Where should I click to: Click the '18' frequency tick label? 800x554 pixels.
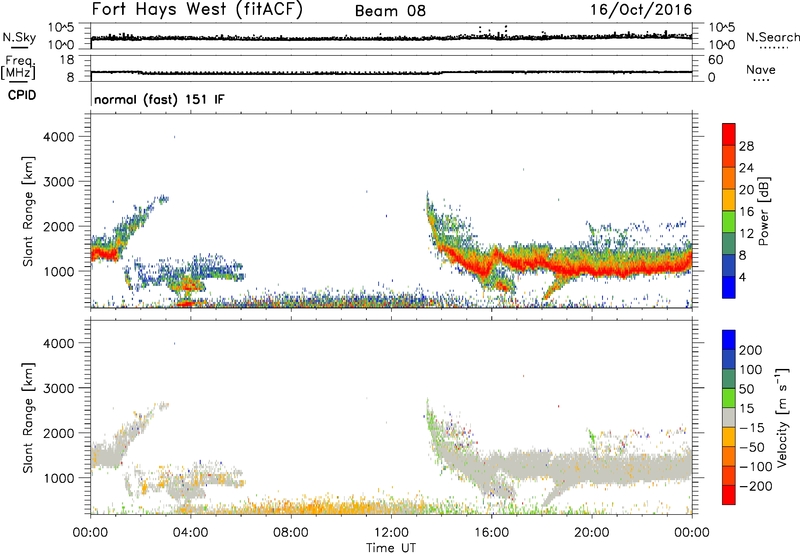[x=67, y=60]
